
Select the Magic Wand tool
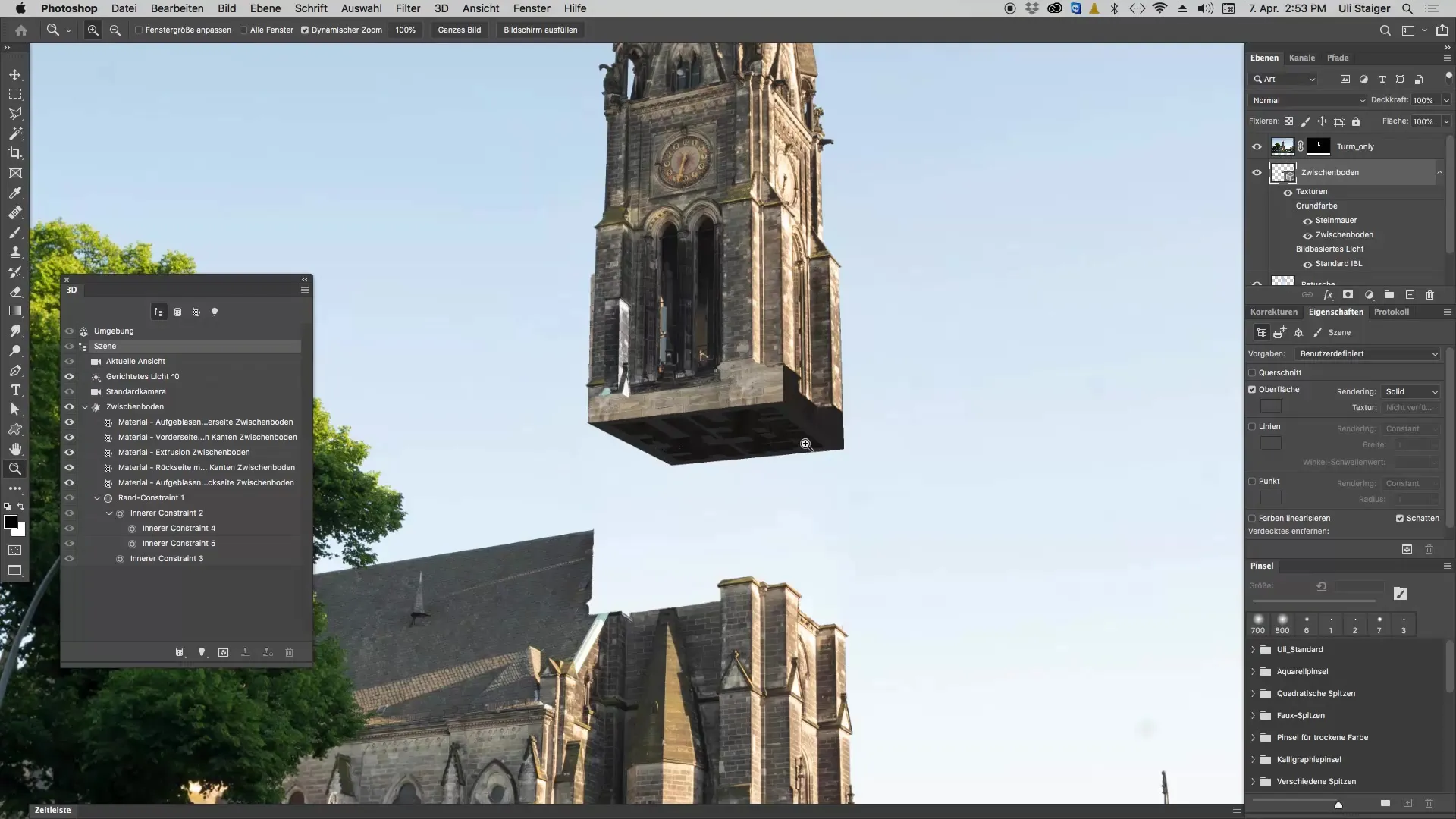tap(15, 133)
